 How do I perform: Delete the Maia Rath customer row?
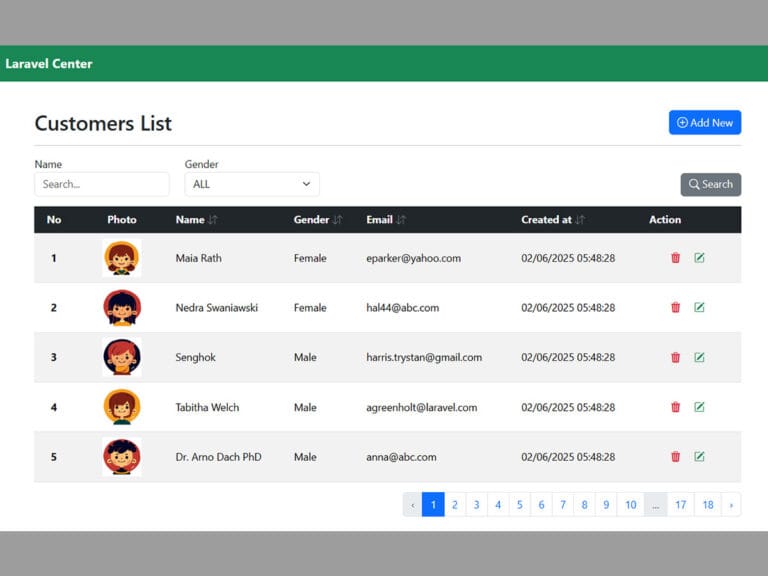click(x=675, y=258)
